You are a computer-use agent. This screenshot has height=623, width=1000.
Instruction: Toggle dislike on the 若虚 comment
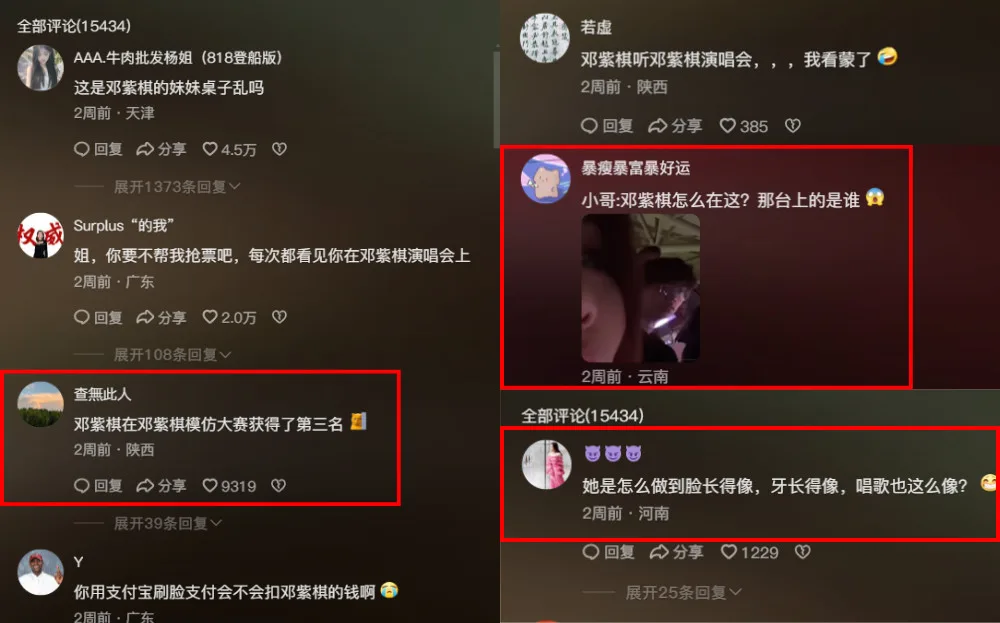[793, 126]
